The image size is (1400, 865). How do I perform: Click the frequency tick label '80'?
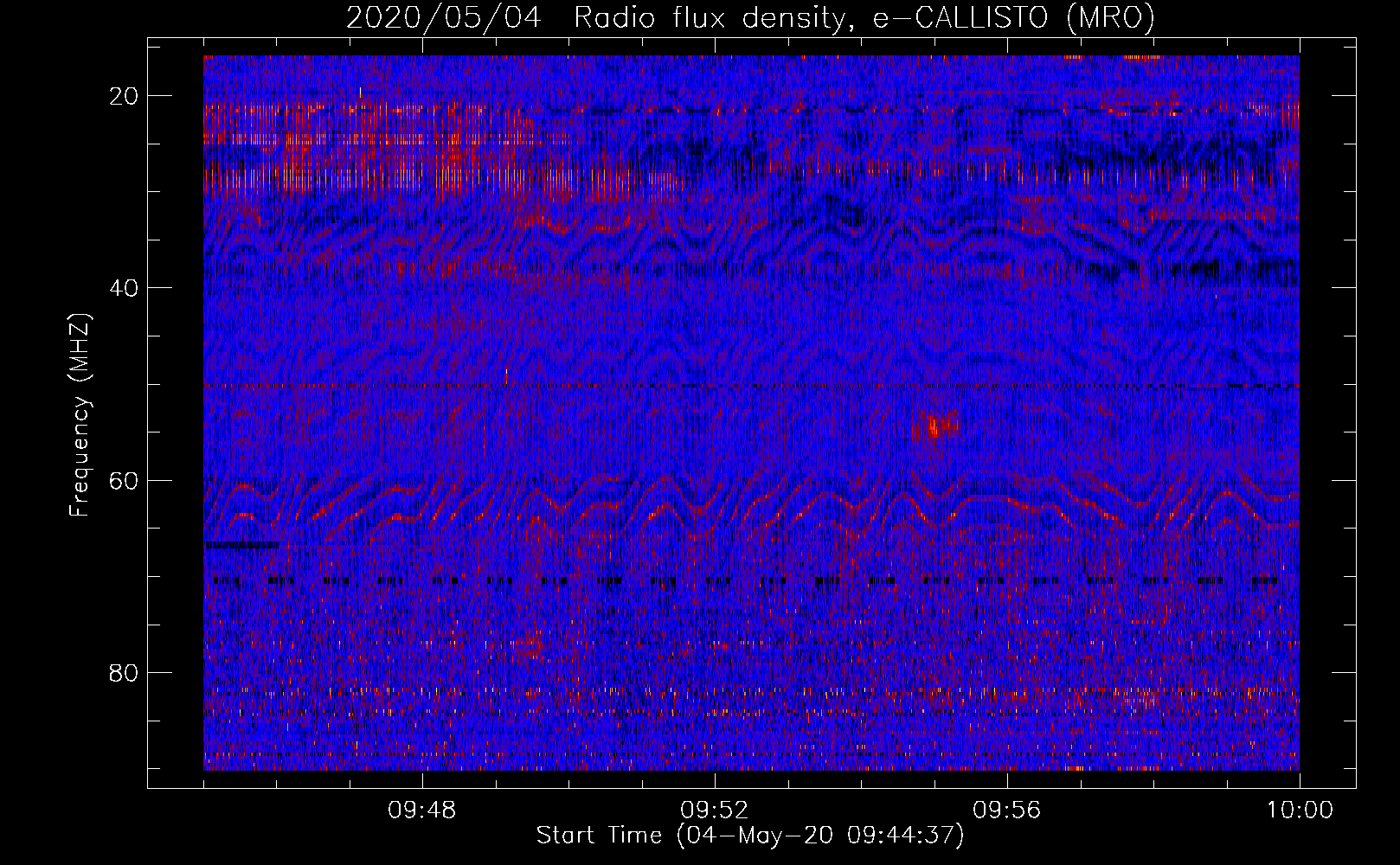(124, 673)
